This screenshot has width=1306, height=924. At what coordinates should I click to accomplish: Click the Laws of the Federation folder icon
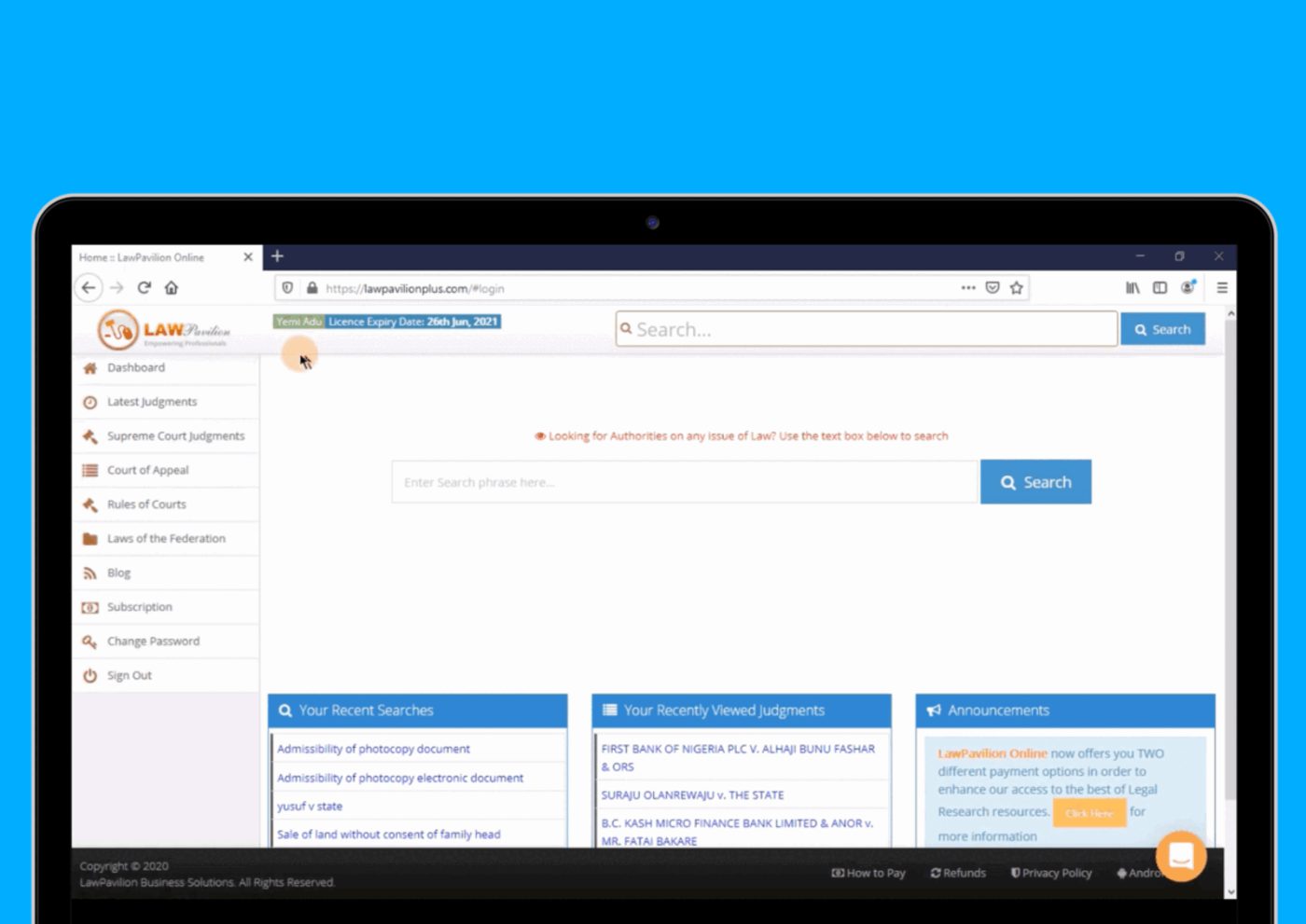point(90,539)
